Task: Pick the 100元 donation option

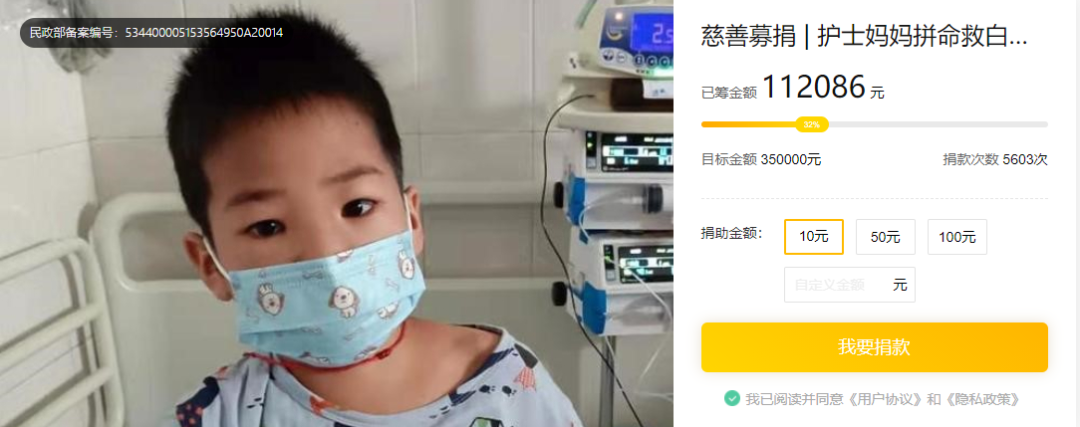Action: click(957, 237)
